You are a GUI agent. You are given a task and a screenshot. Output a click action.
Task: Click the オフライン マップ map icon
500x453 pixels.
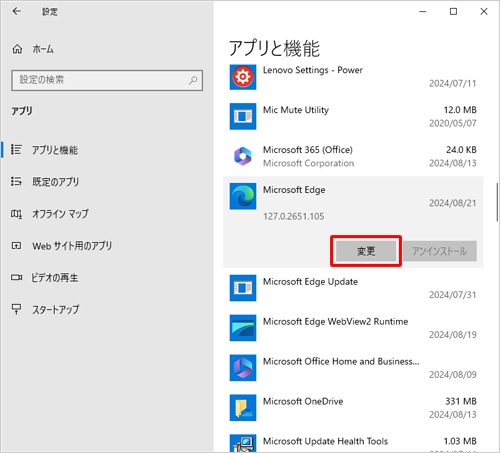[16, 214]
